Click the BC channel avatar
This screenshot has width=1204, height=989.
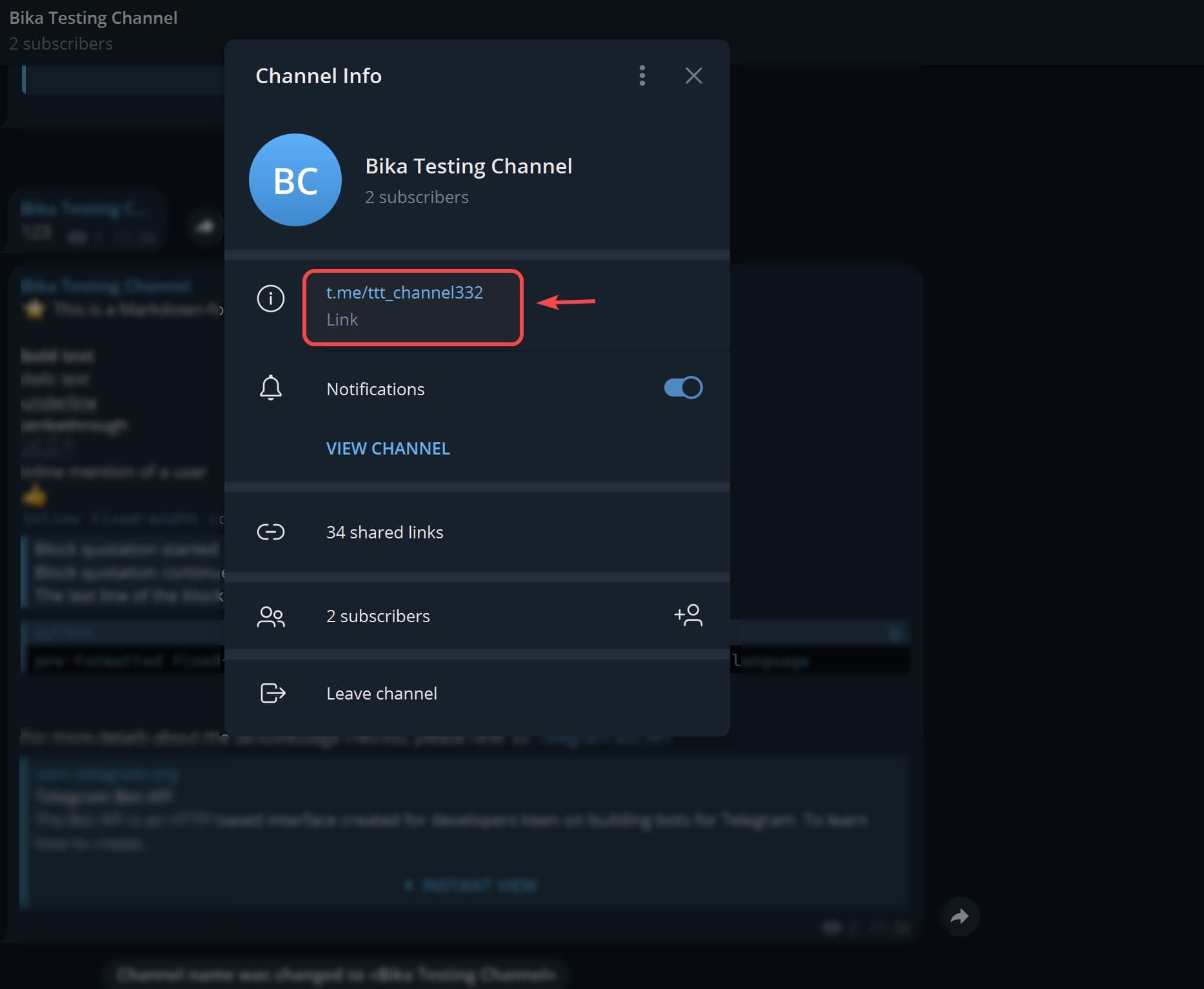point(295,180)
